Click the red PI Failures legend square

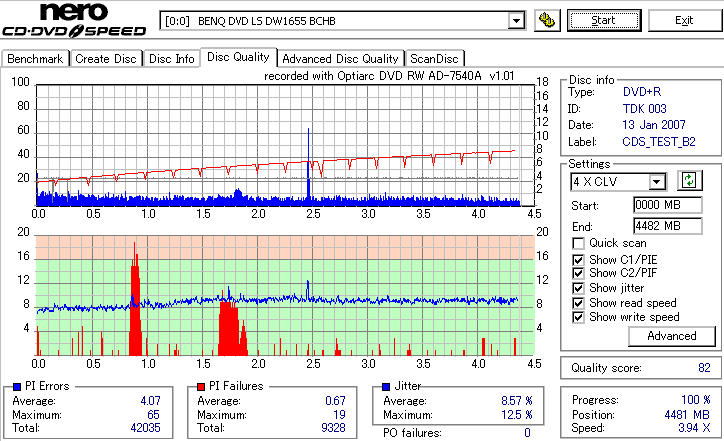[x=201, y=387]
